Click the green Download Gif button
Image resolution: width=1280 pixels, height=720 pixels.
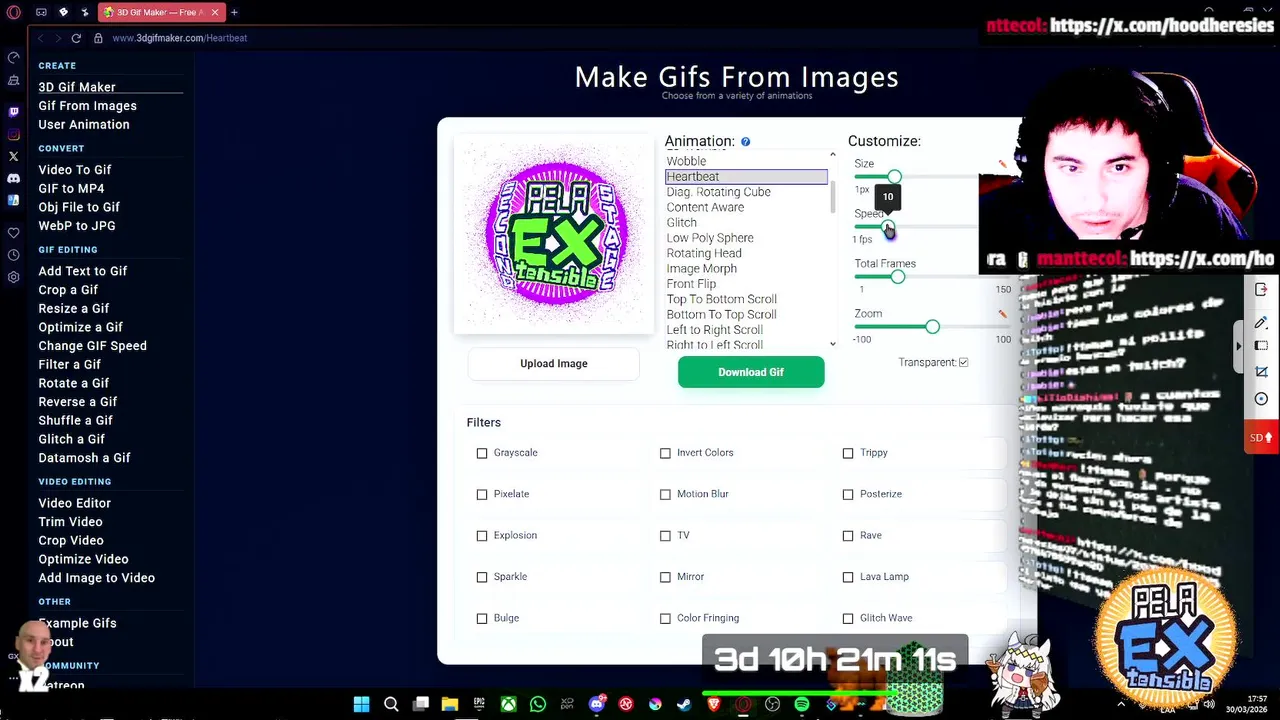coord(751,372)
